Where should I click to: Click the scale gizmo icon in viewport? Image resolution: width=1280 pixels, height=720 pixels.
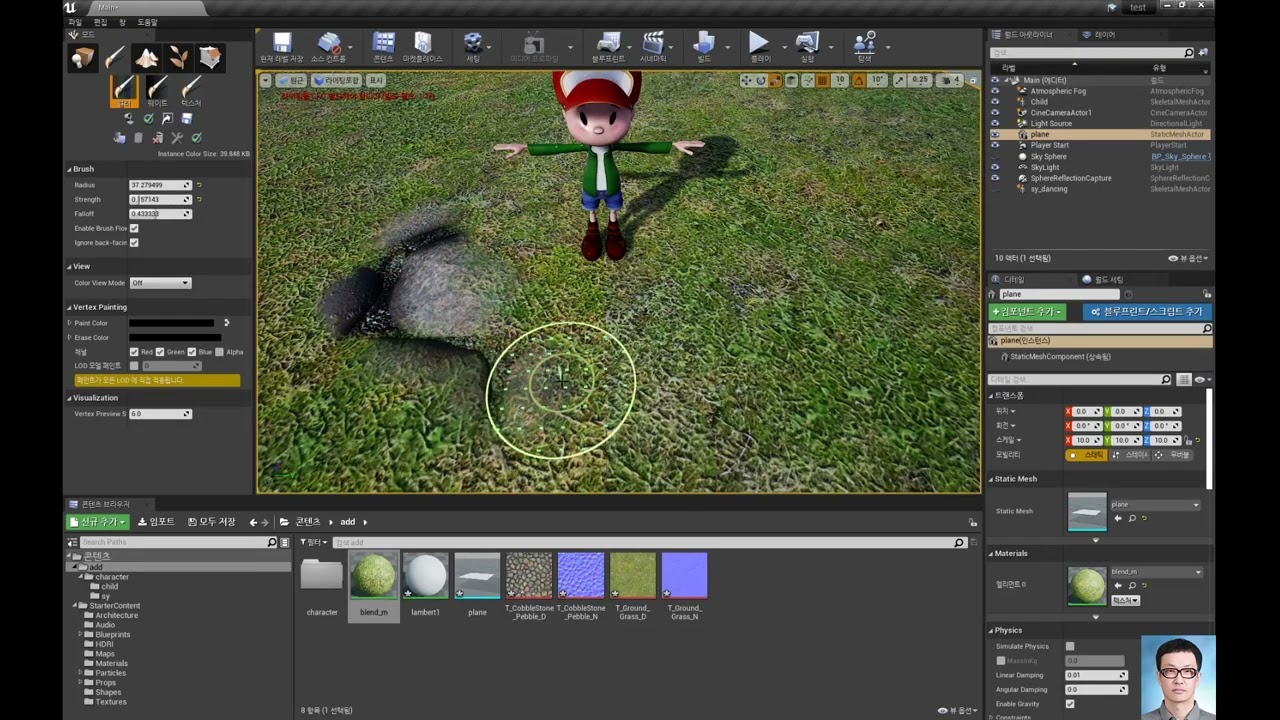tap(775, 80)
